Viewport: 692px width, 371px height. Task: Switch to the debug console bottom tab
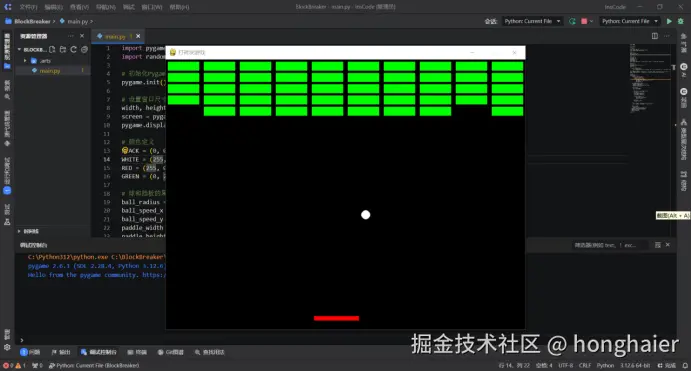point(98,352)
